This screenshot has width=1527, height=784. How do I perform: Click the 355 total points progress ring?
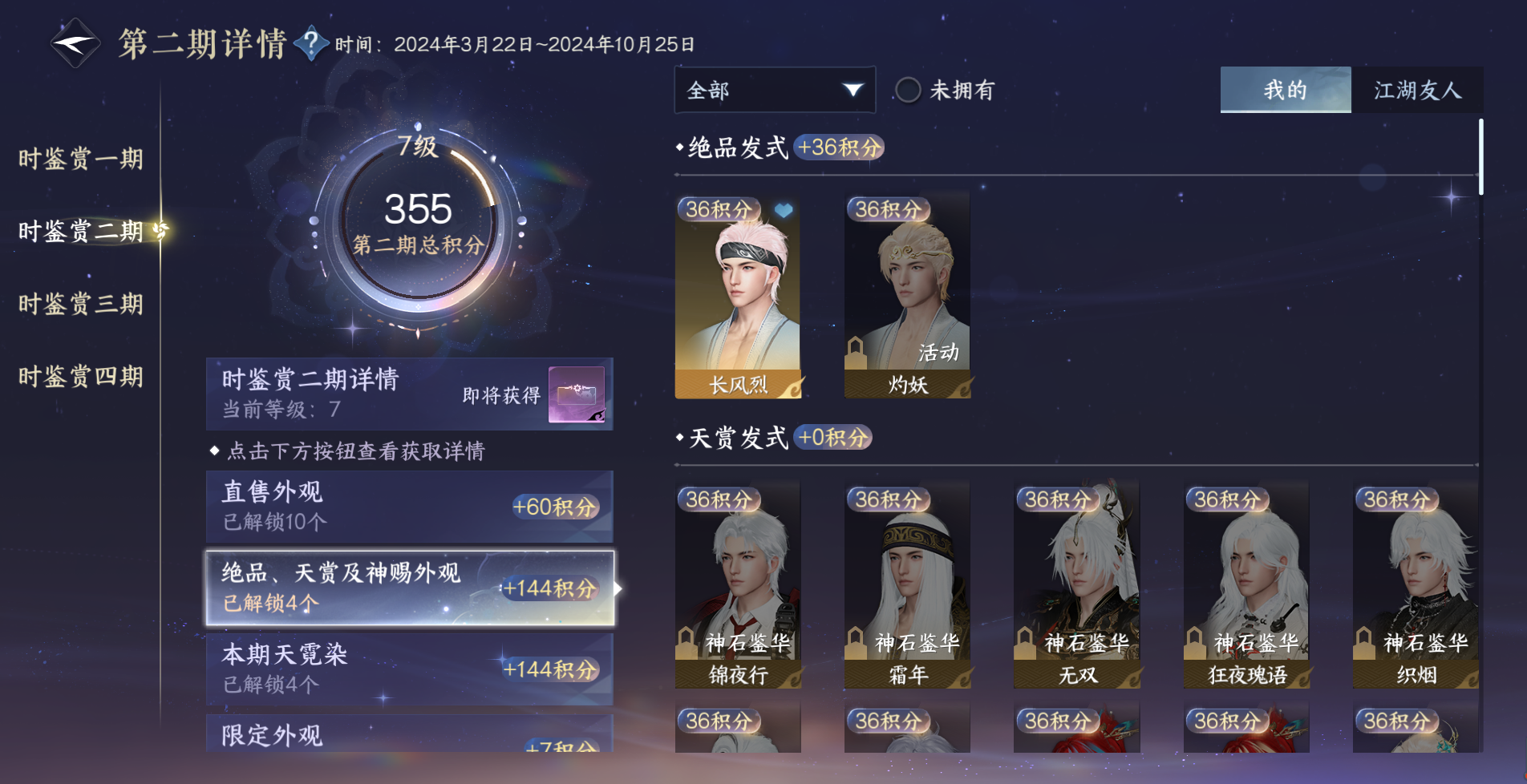click(x=418, y=221)
